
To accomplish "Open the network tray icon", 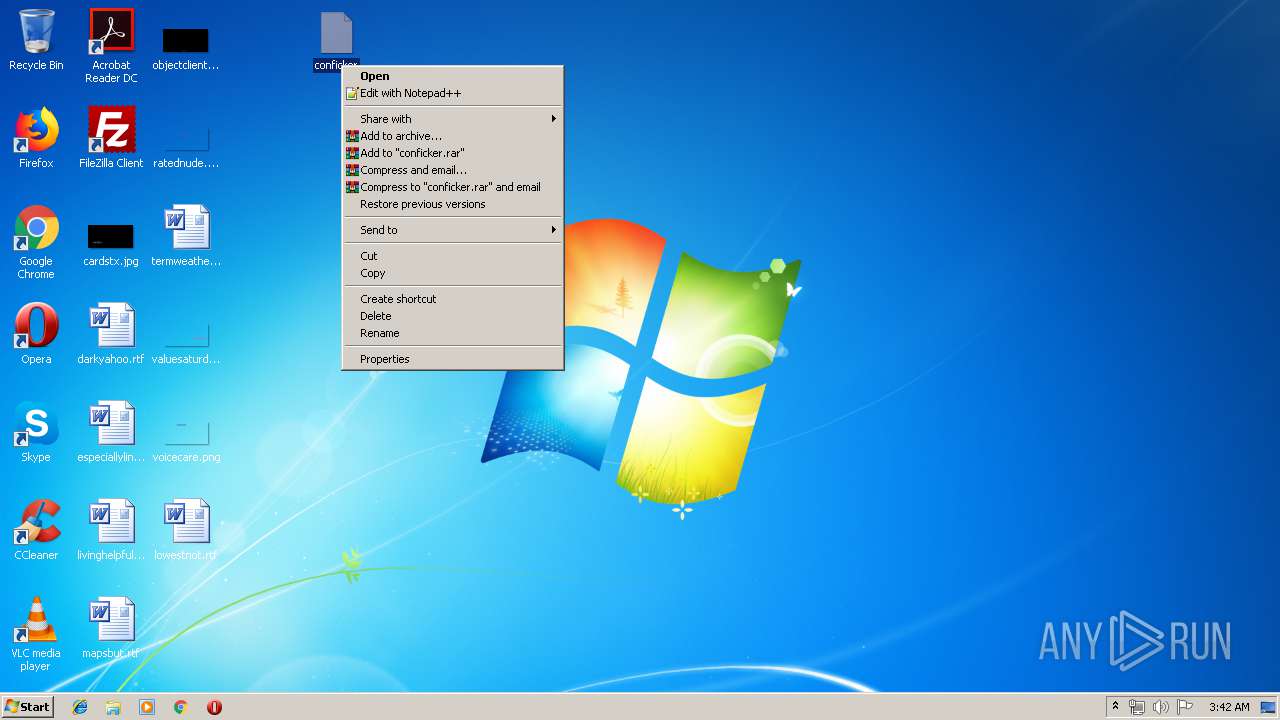I will click(x=1137, y=707).
